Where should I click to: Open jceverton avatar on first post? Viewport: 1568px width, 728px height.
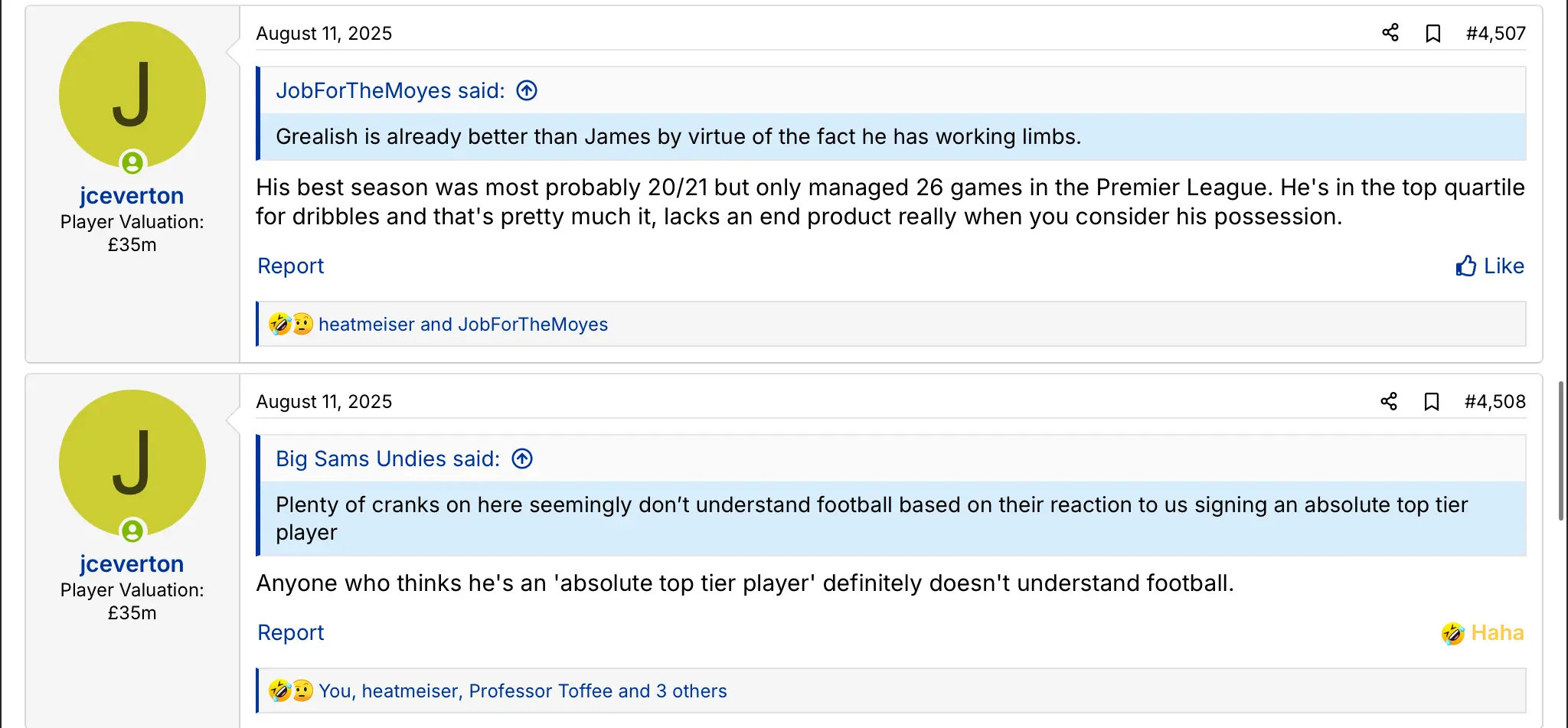click(x=132, y=95)
